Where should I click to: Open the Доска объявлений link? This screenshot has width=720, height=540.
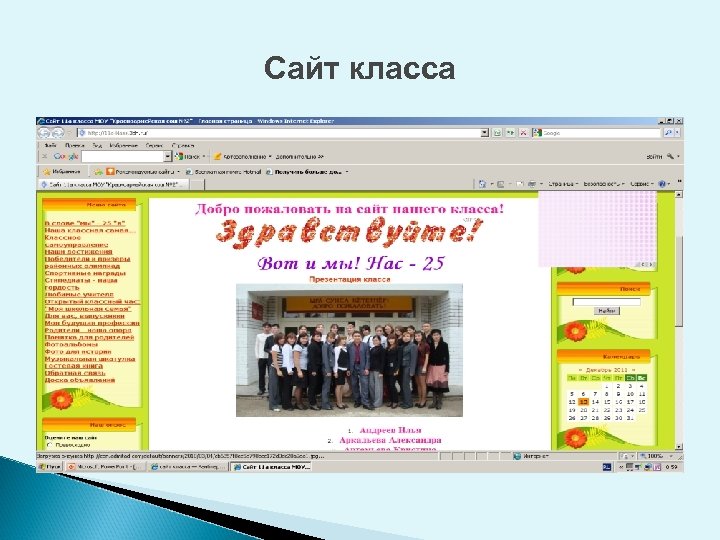click(x=79, y=380)
